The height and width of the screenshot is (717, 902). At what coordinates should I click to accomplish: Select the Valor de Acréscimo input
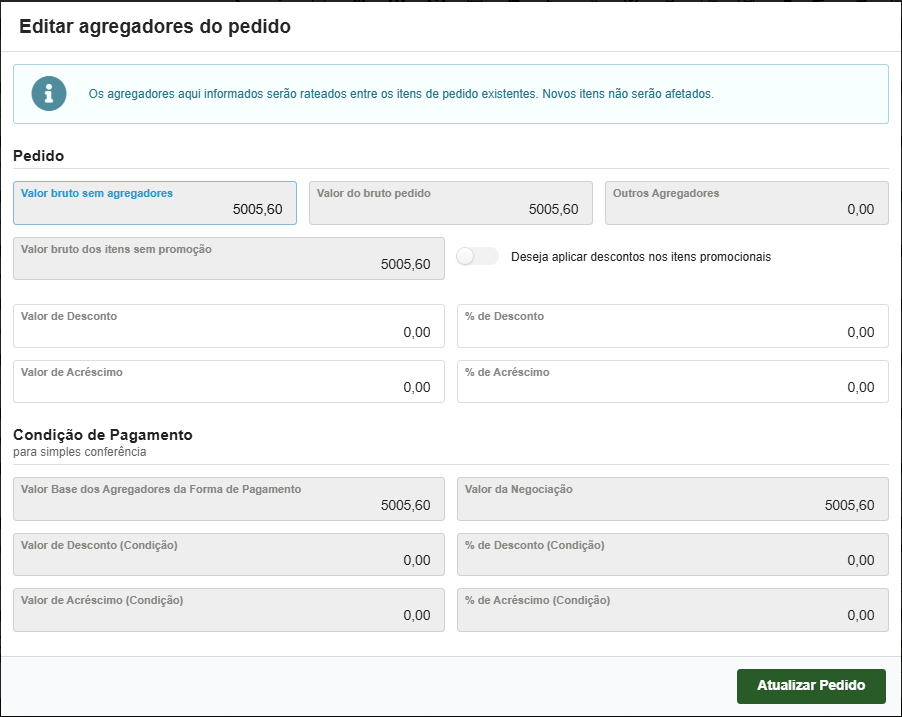point(229,382)
